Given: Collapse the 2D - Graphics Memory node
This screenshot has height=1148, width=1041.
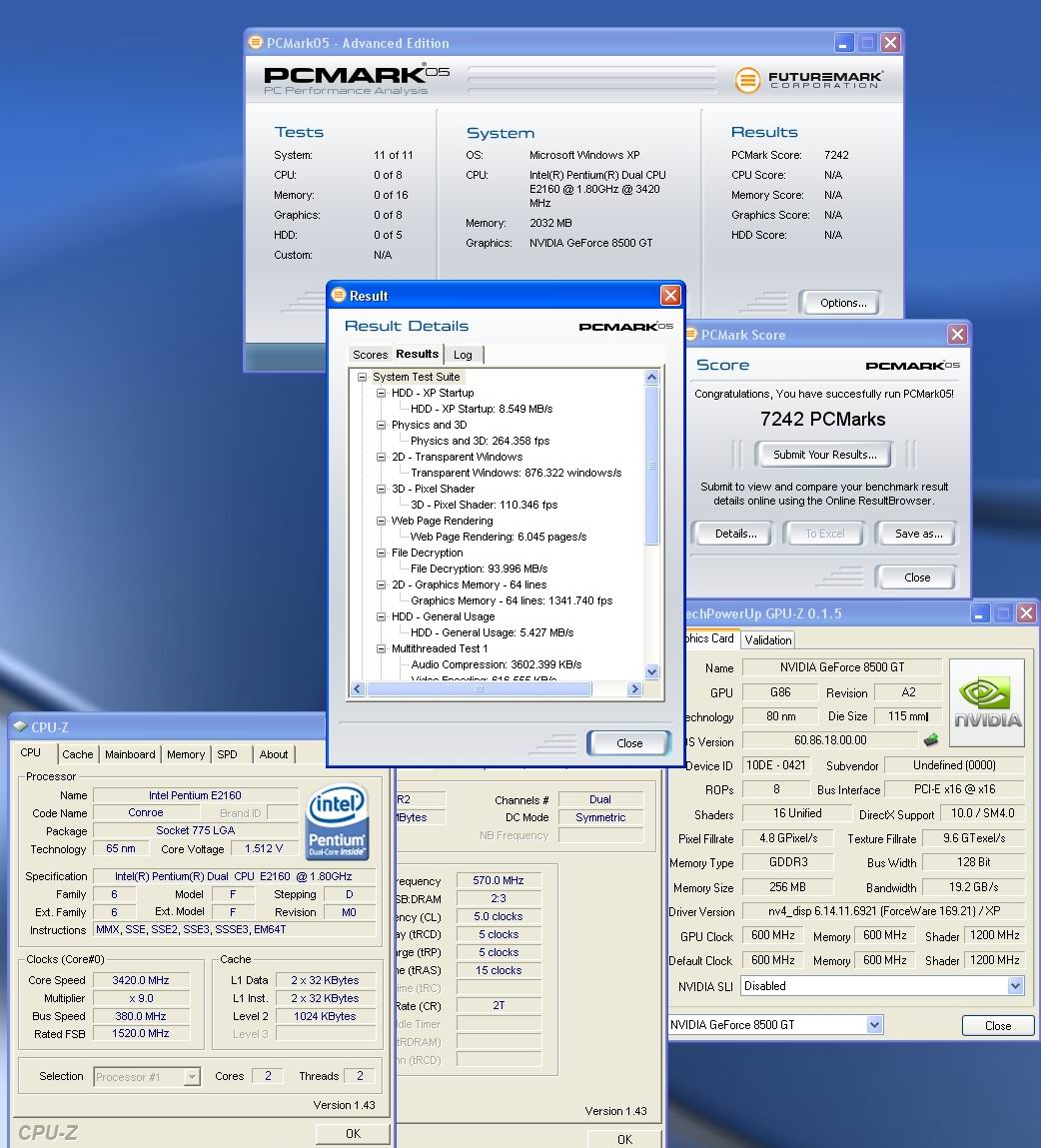Looking at the screenshot, I should (x=381, y=584).
